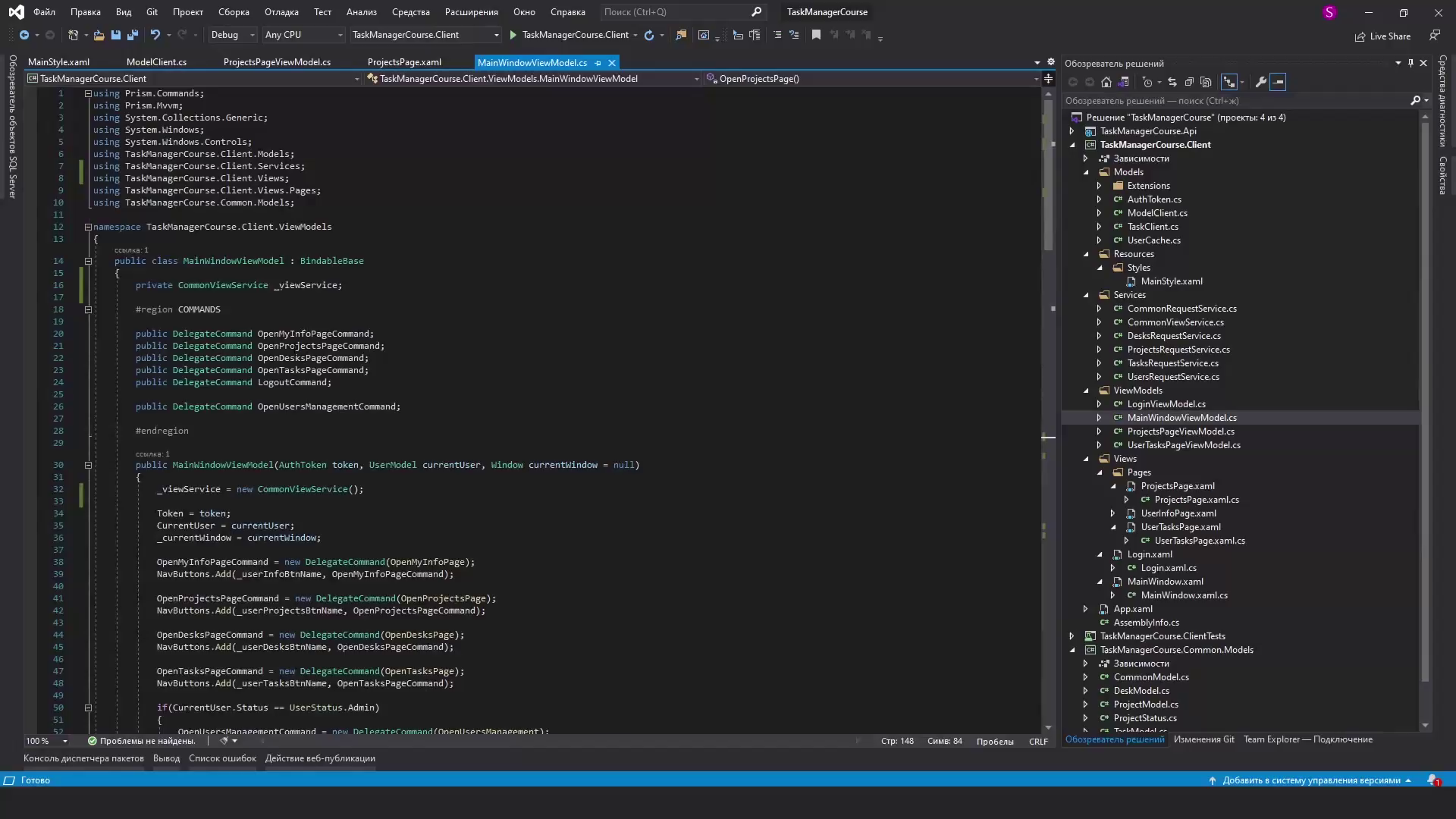Collapse the Models folder in Solution Explorer
The width and height of the screenshot is (1456, 819).
point(1086,172)
